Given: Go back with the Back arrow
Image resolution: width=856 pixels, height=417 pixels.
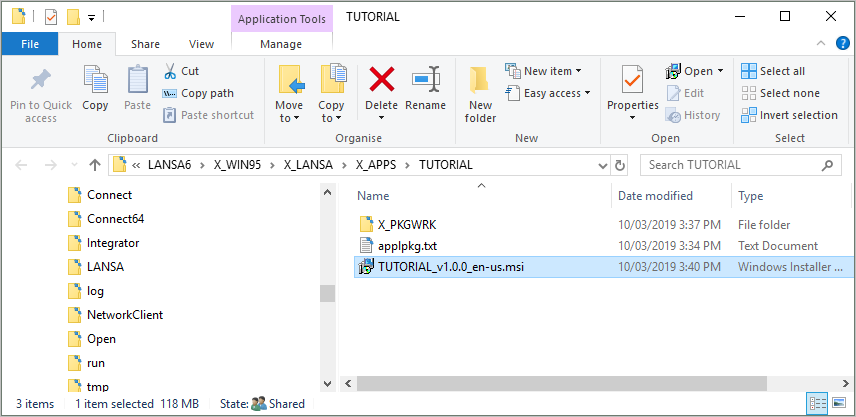Looking at the screenshot, I should click(21, 165).
